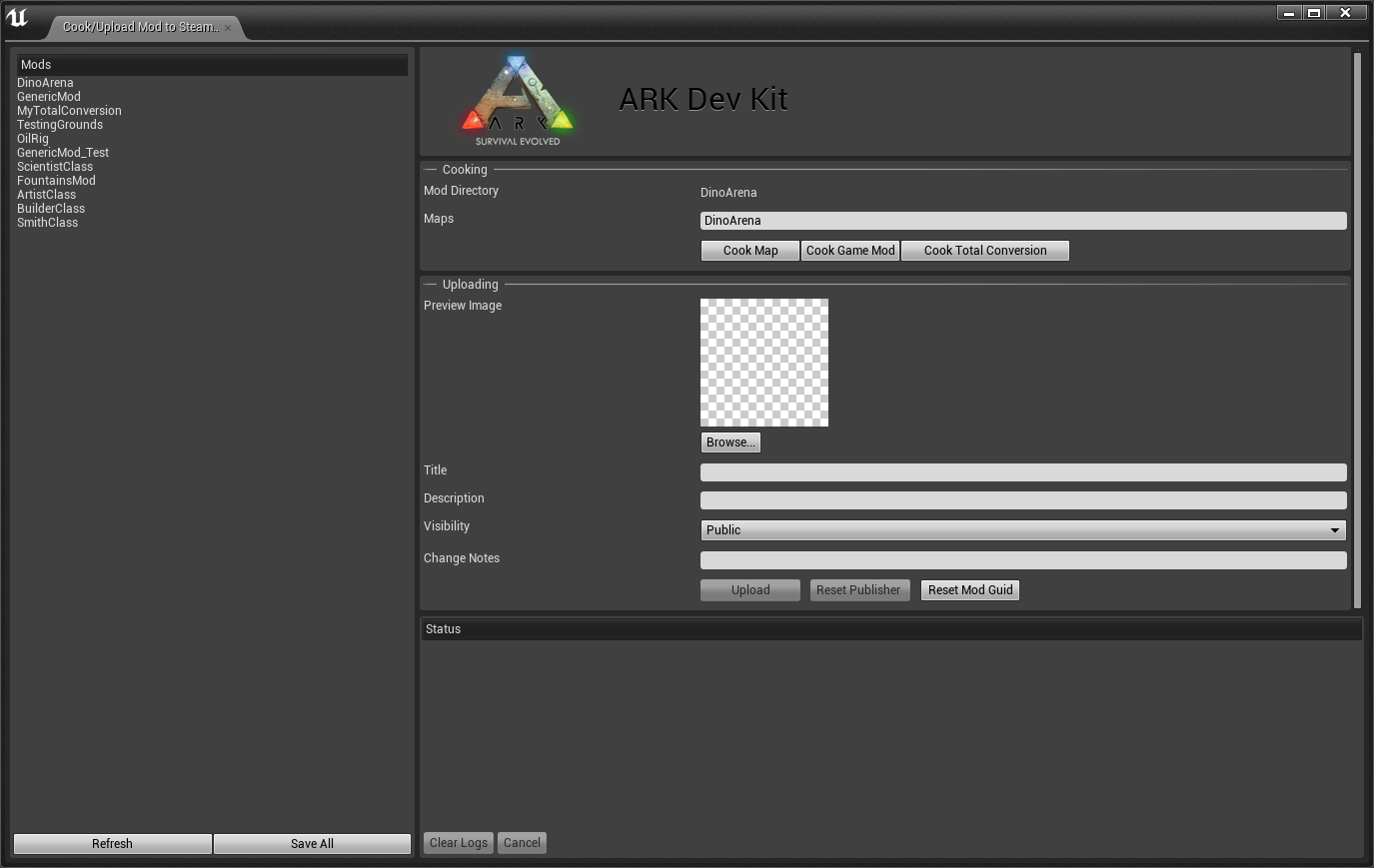Select DinoArena in the Mods list
The image size is (1374, 868).
(x=45, y=83)
